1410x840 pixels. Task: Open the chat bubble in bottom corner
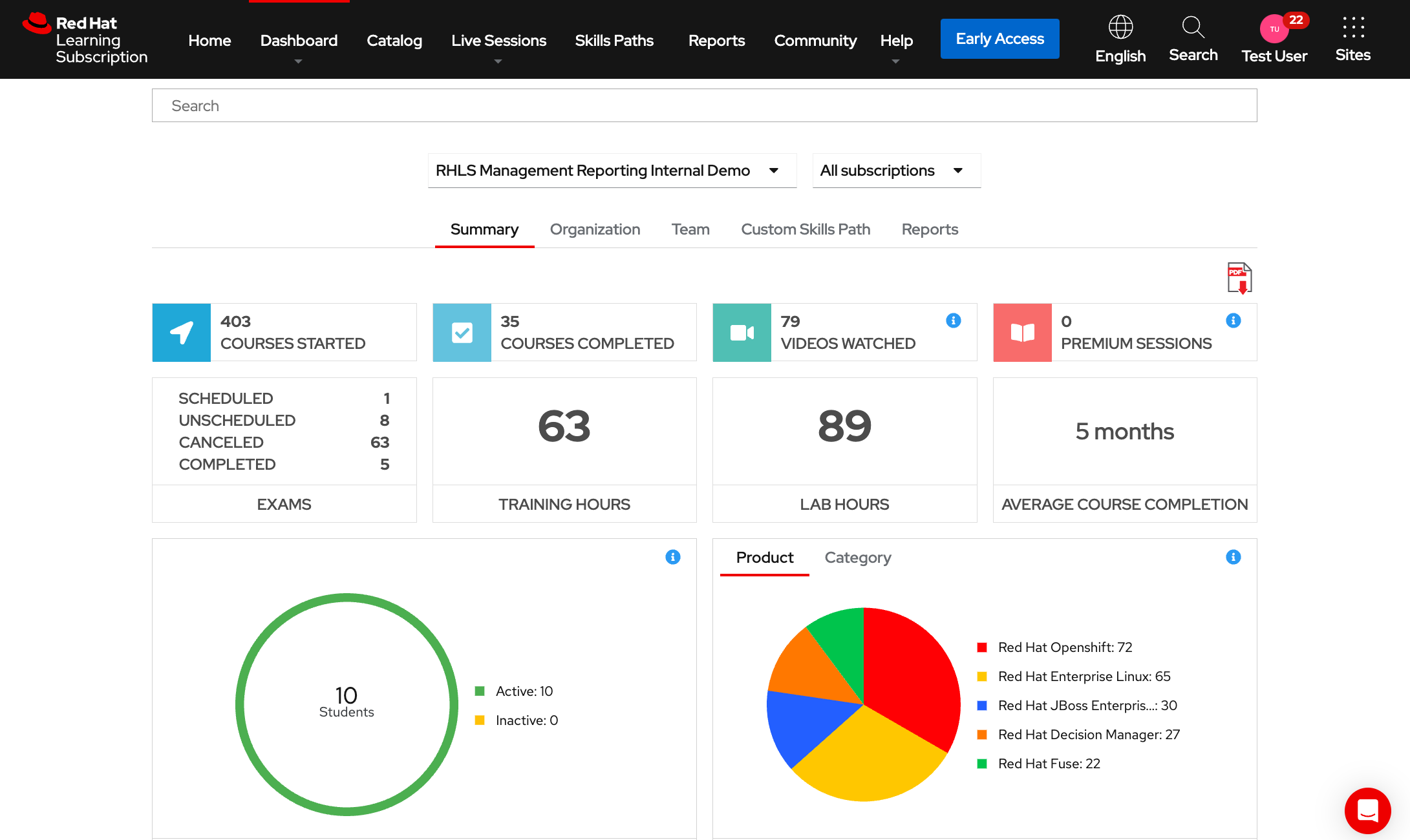click(x=1367, y=811)
